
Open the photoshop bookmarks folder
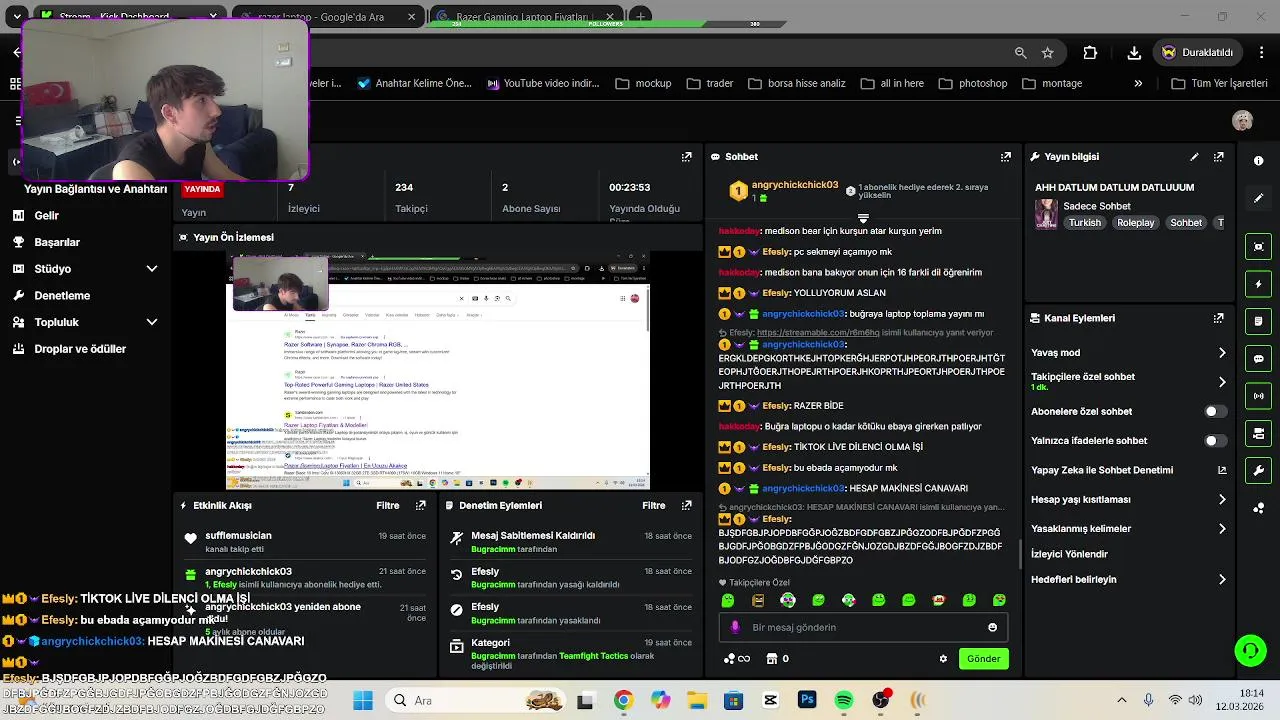pyautogui.click(x=973, y=84)
